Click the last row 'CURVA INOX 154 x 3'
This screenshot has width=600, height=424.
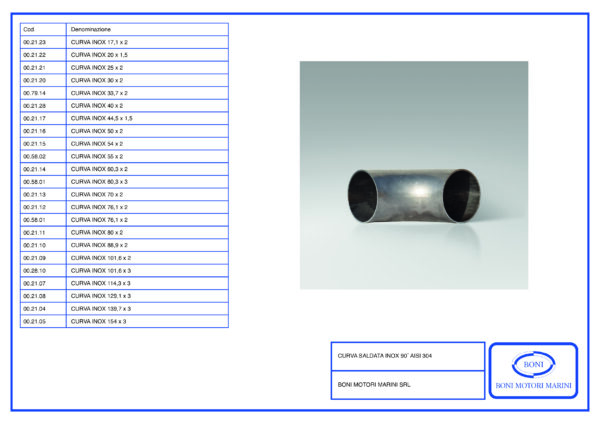point(98,321)
